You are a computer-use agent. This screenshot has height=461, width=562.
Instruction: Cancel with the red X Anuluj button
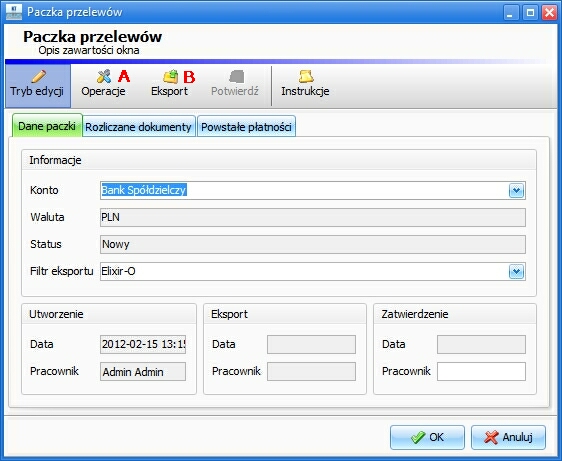[508, 437]
